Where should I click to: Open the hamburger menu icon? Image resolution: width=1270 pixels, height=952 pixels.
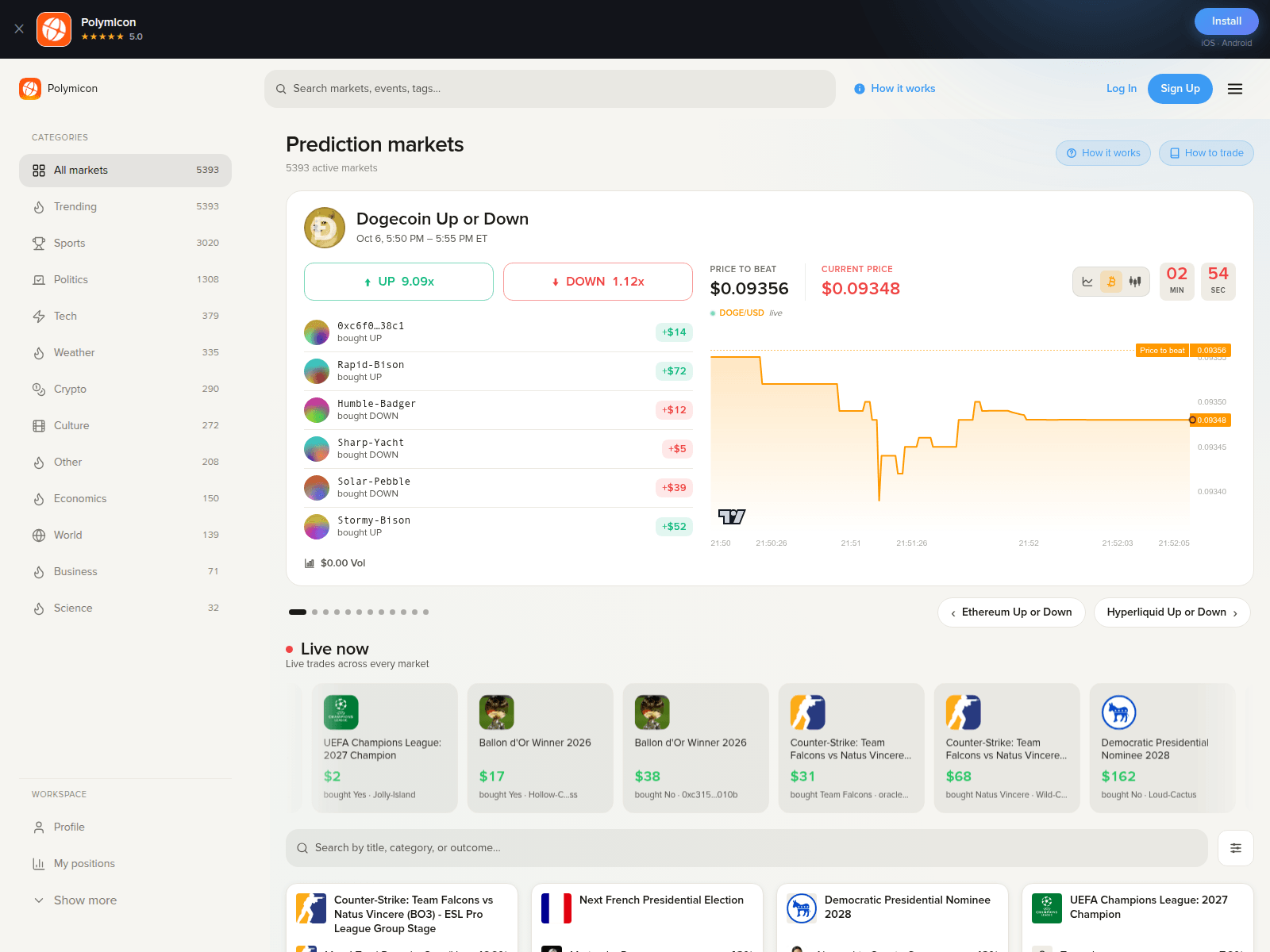pos(1235,89)
